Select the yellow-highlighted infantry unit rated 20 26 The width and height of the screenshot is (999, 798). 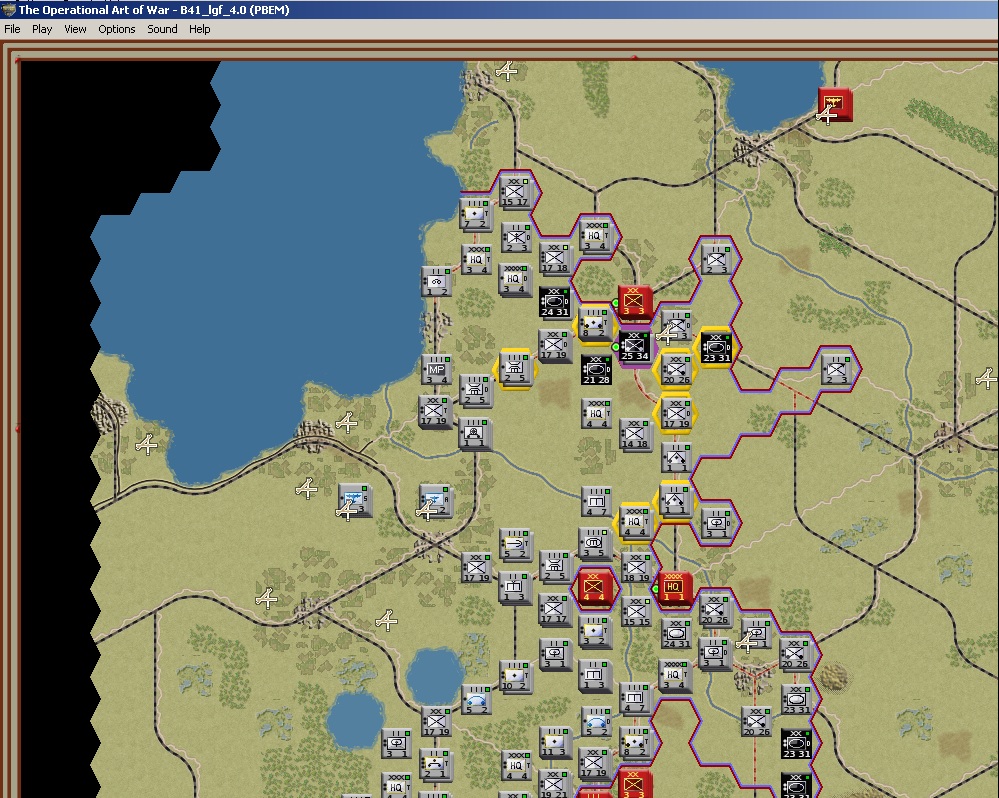point(677,370)
